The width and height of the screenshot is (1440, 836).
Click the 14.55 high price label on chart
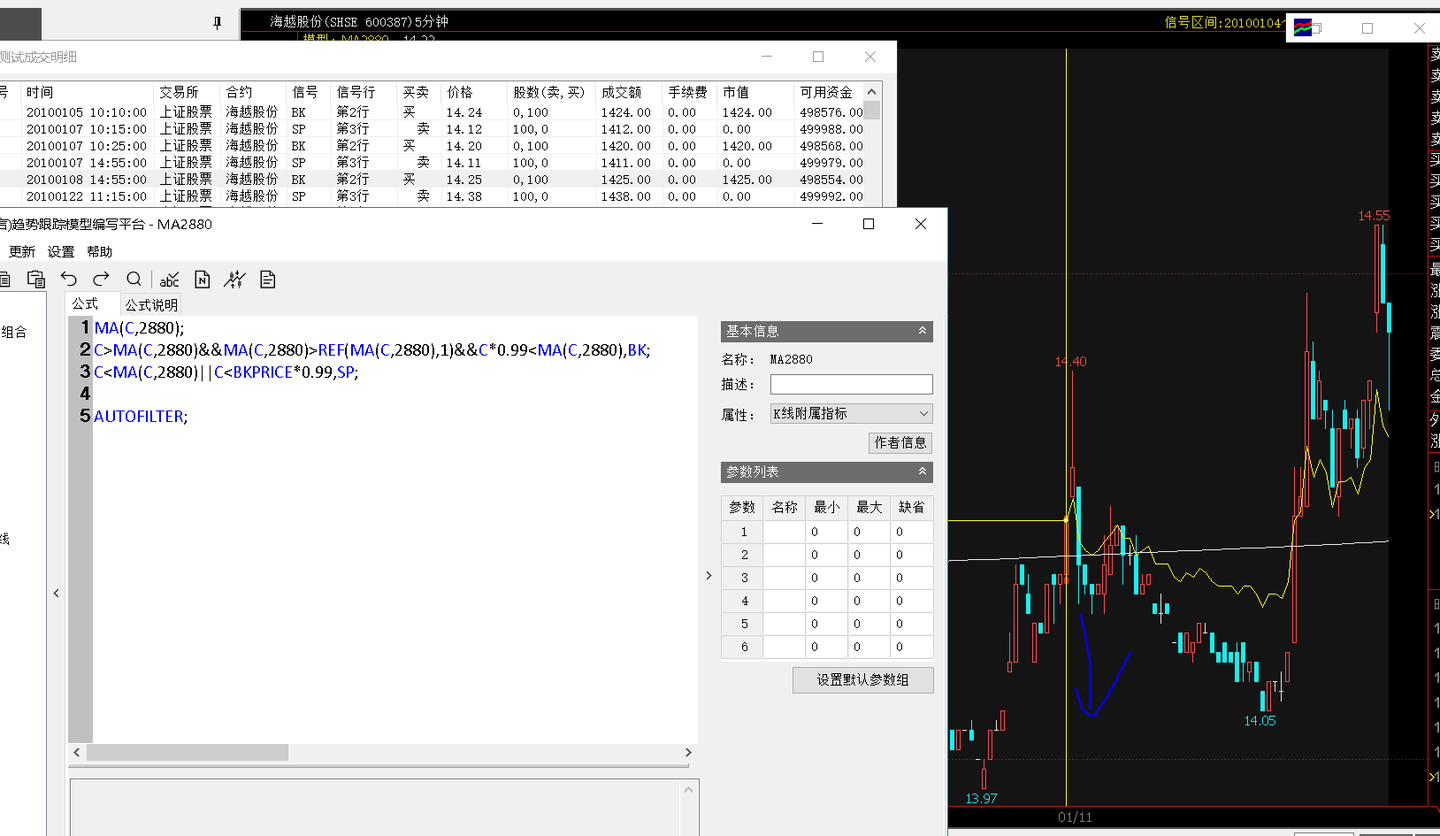tap(1374, 215)
